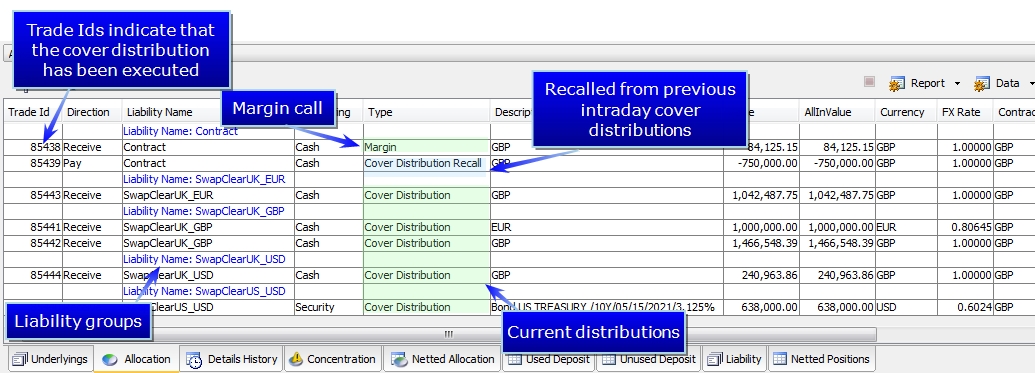This screenshot has height=373, width=1035.
Task: Sort by Currency column header
Action: (x=907, y=112)
